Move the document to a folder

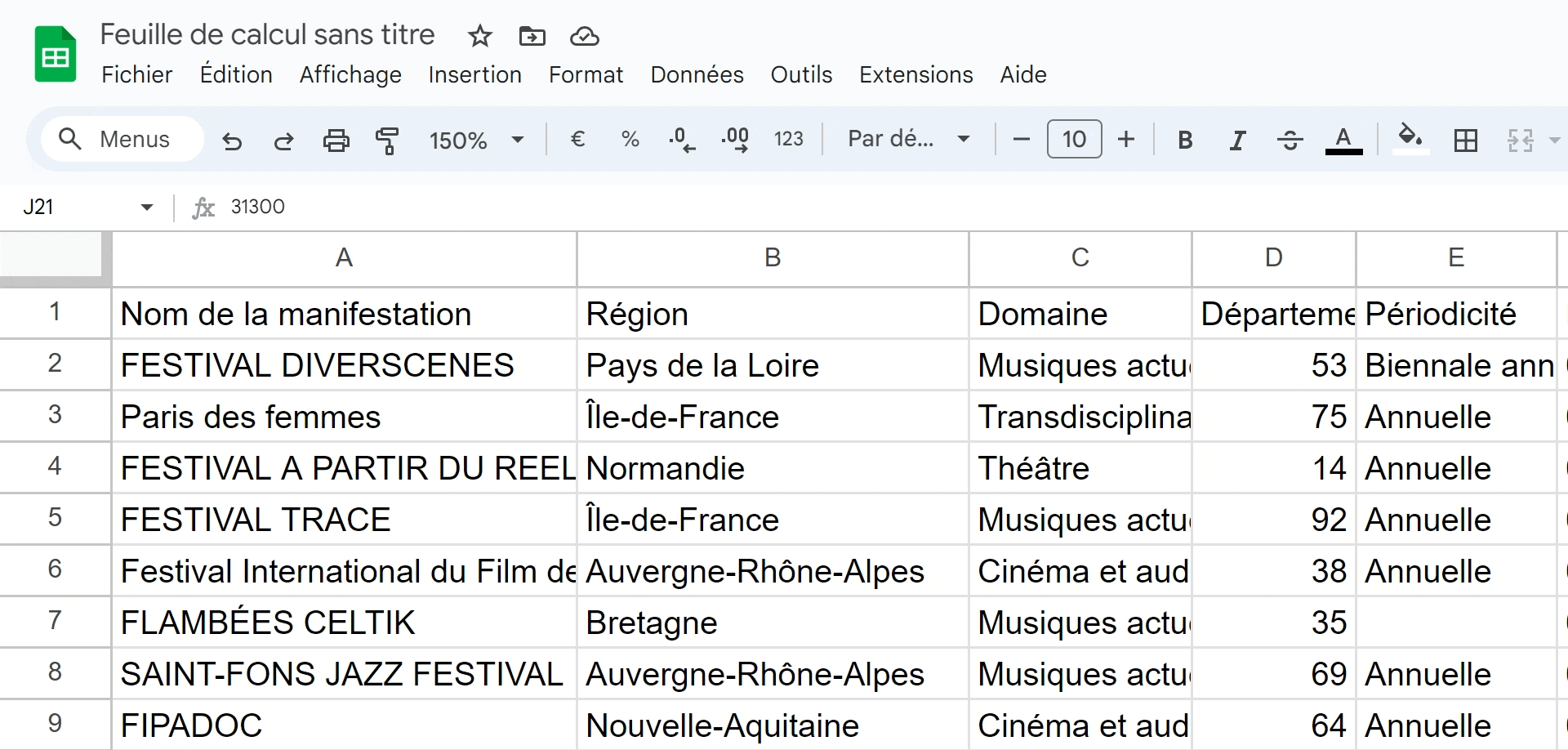[532, 36]
